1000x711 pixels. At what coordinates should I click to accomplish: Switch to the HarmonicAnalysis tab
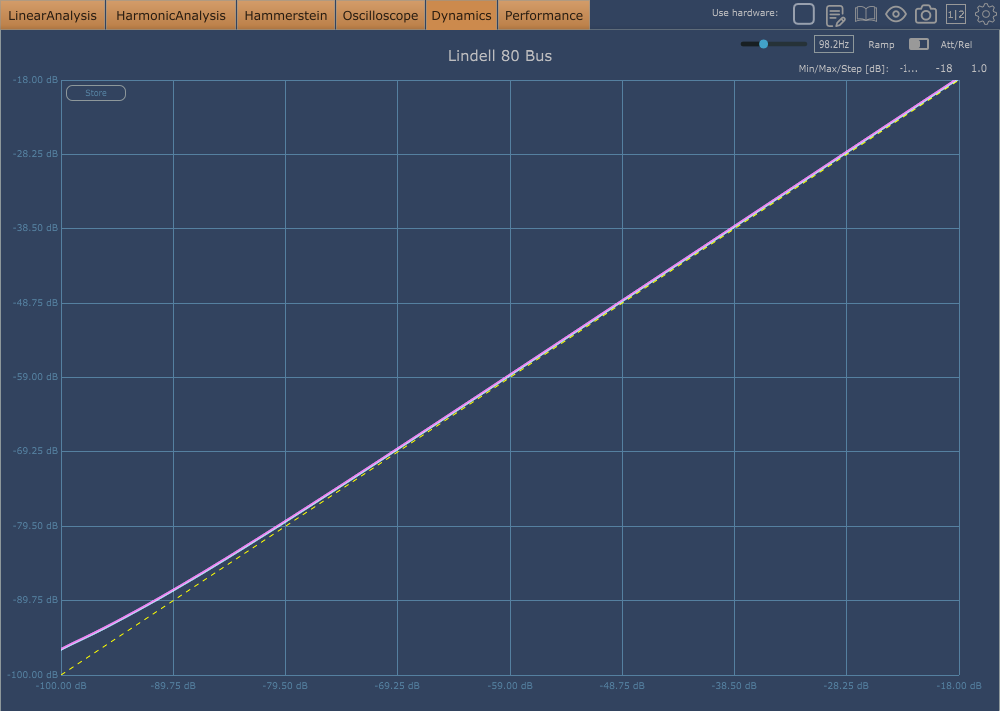click(171, 15)
